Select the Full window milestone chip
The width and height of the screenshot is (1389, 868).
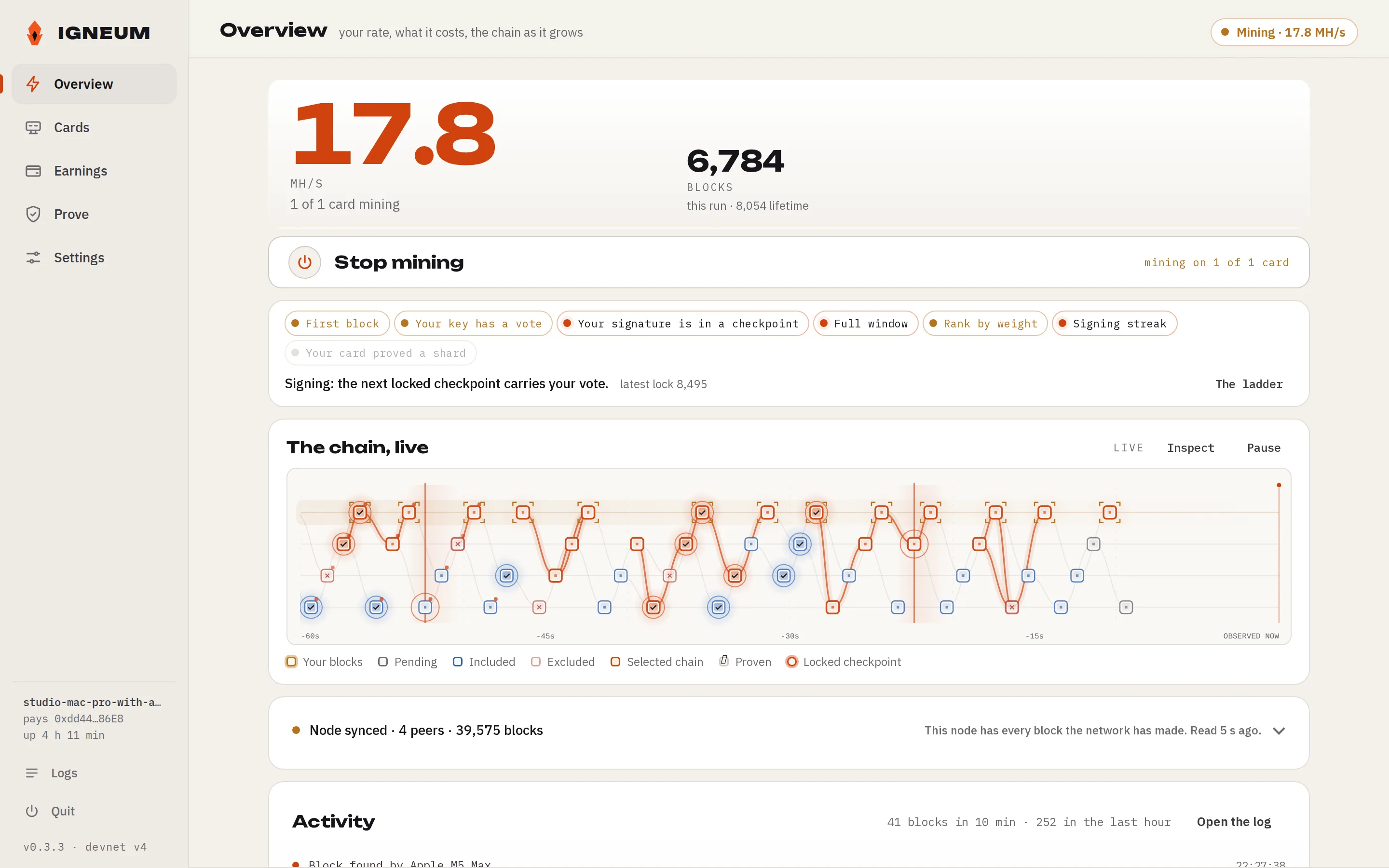click(866, 324)
